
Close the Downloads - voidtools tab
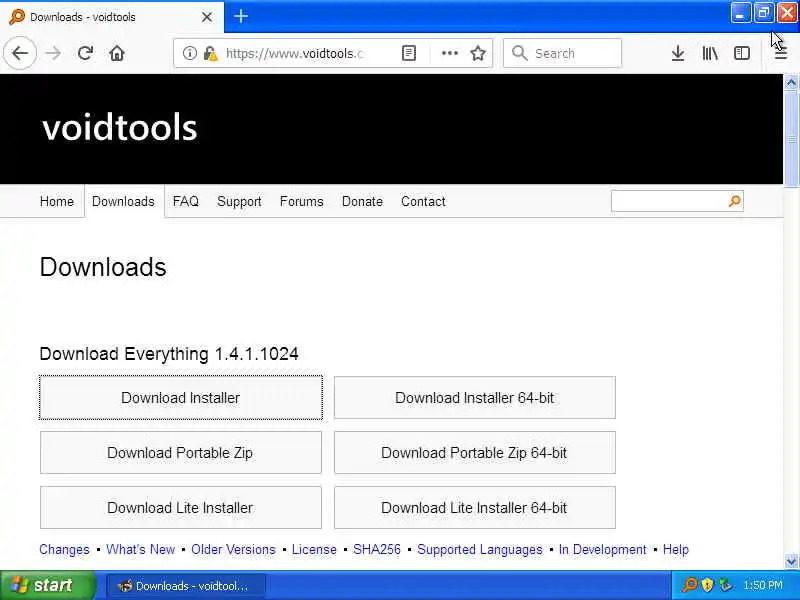click(207, 17)
